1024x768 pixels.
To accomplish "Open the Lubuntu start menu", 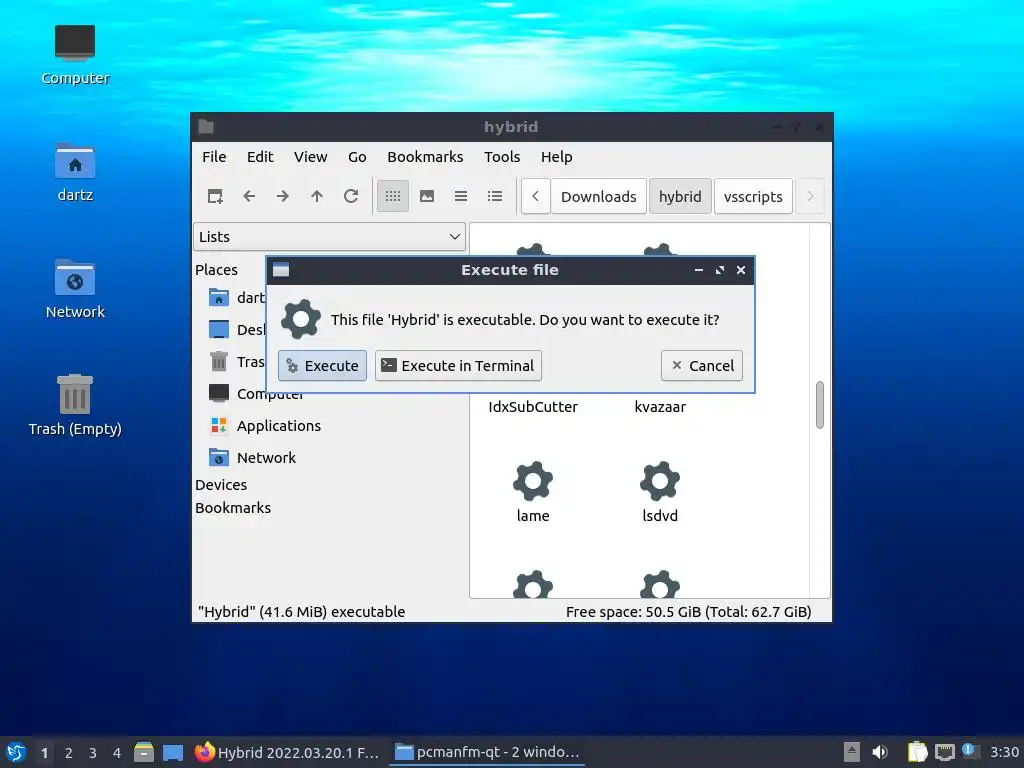I will point(16,752).
